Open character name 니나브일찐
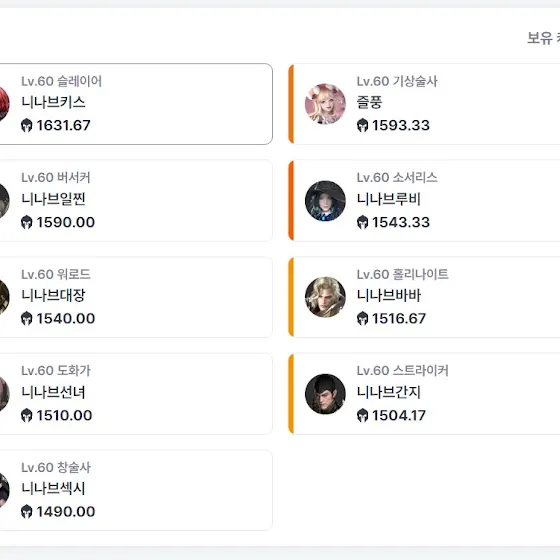560x560 pixels. point(53,199)
